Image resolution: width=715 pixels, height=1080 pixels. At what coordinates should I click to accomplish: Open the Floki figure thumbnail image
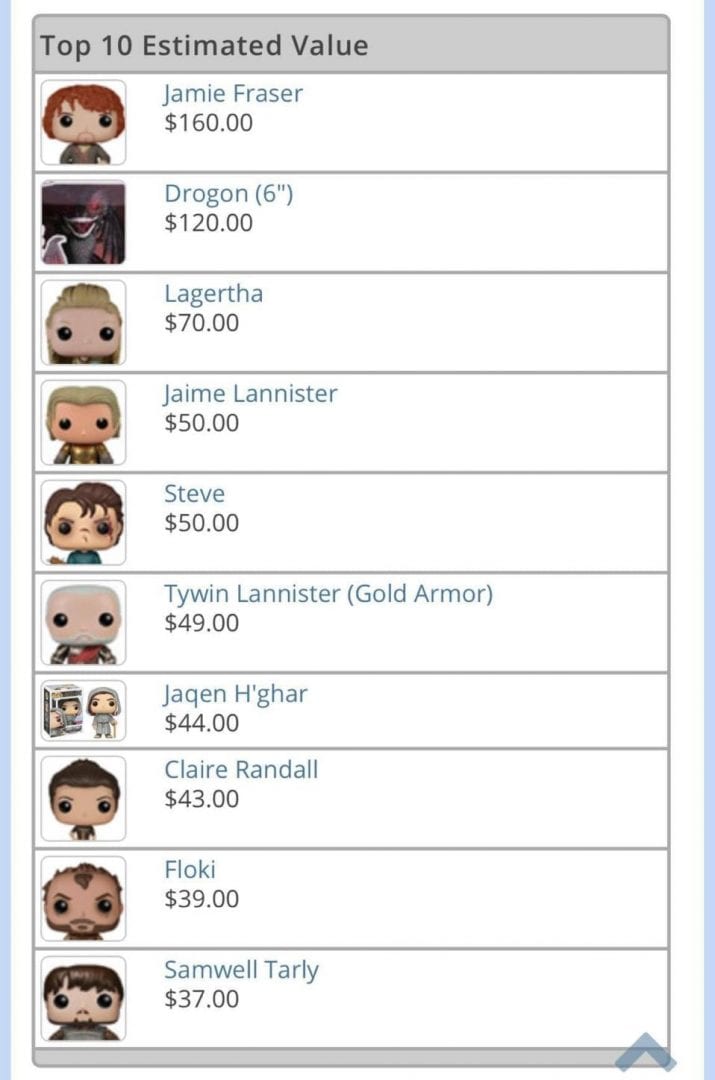(83, 898)
